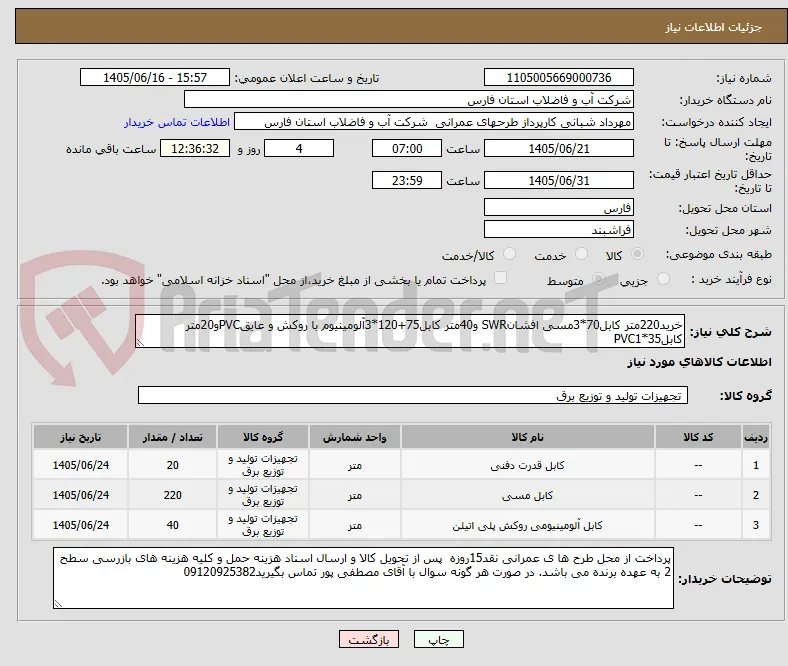Click the کد کالا column header
The width and height of the screenshot is (788, 666).
pyautogui.click(x=698, y=437)
